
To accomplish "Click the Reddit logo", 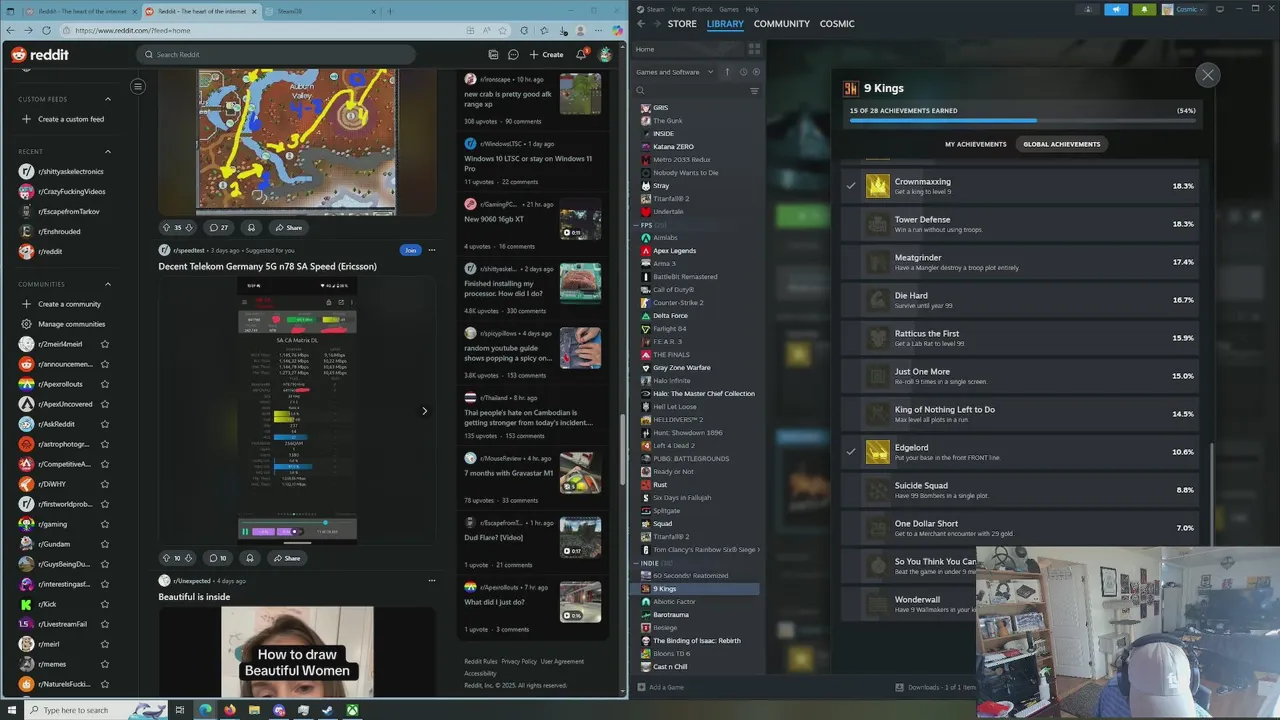I will 40,55.
